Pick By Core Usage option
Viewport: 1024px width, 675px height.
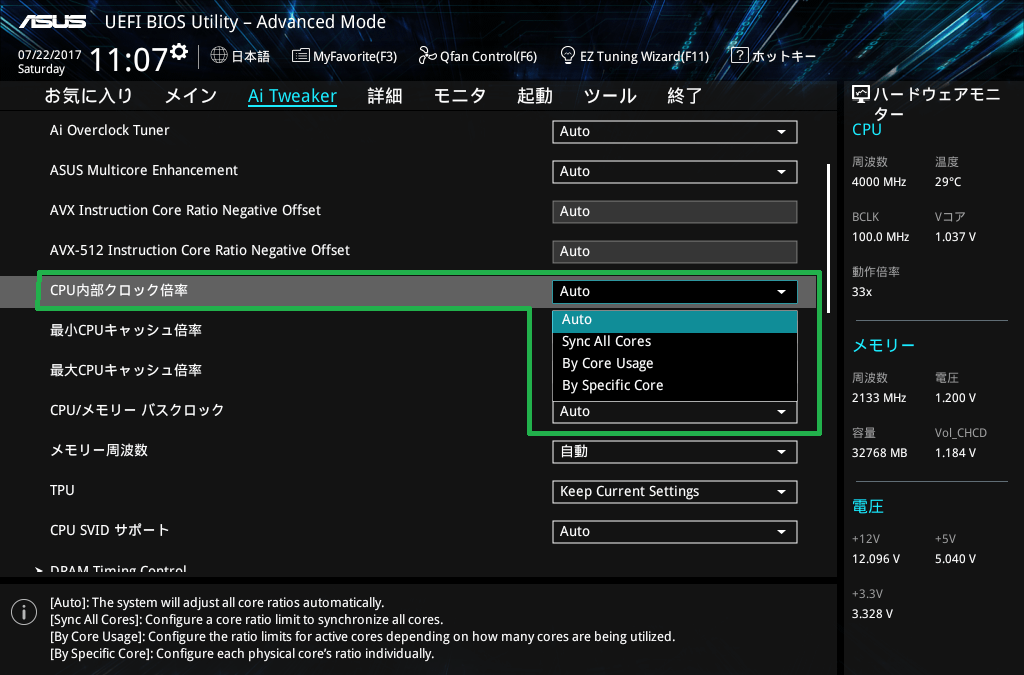pyautogui.click(x=675, y=364)
